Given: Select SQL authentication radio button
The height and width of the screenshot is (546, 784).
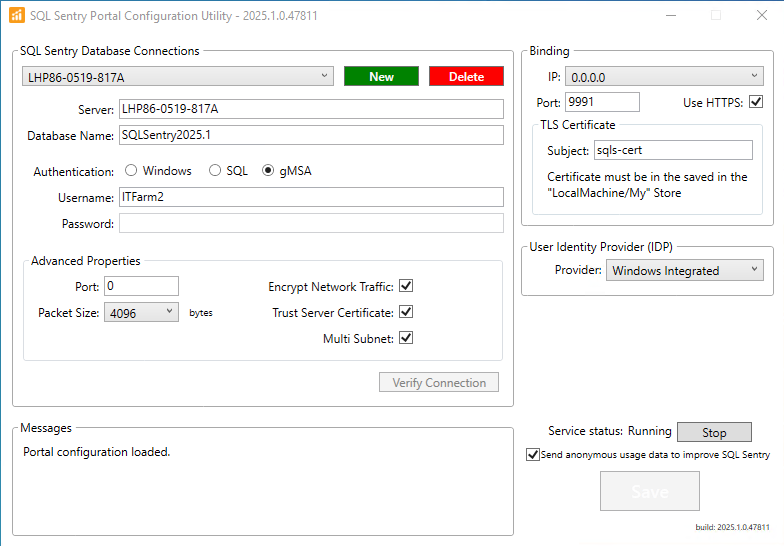Looking at the screenshot, I should coord(214,171).
